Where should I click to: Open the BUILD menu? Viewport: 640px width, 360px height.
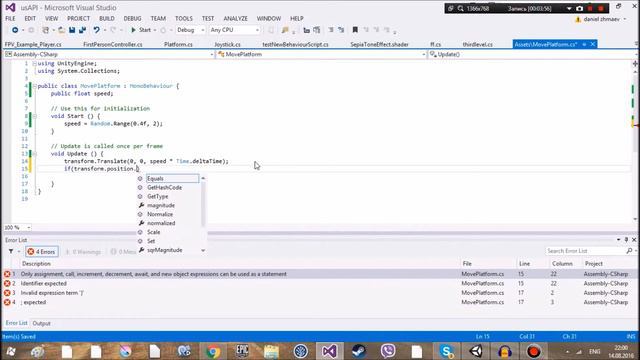click(107, 18)
